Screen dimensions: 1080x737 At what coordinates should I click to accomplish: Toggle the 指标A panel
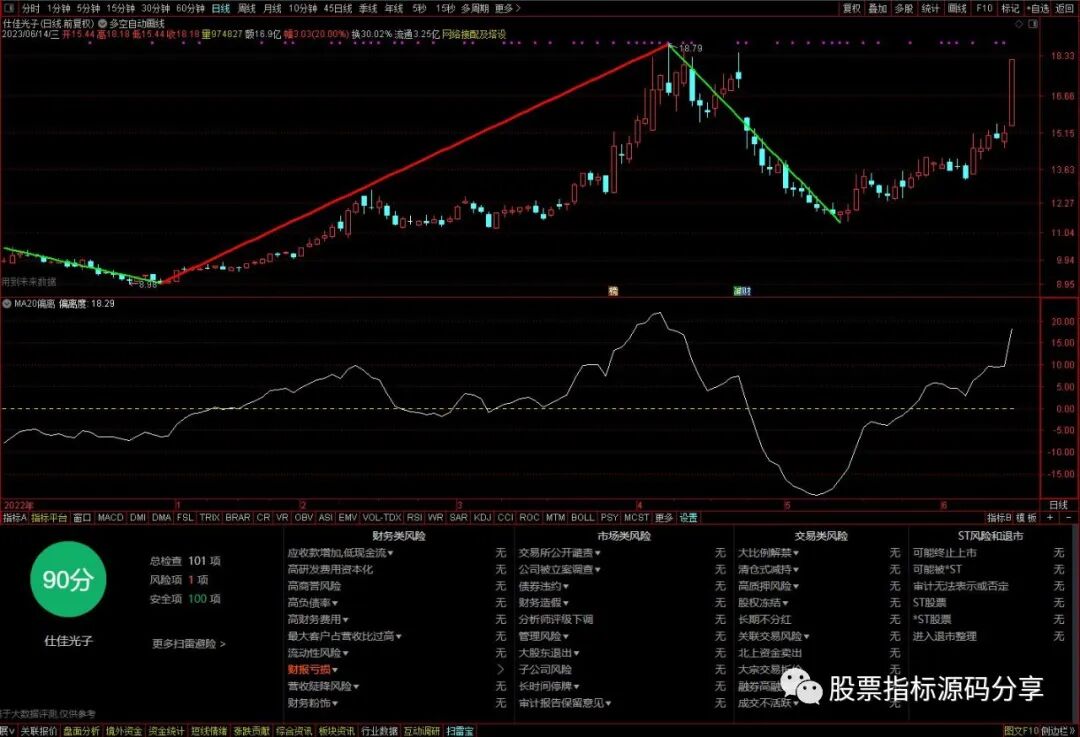(x=14, y=517)
